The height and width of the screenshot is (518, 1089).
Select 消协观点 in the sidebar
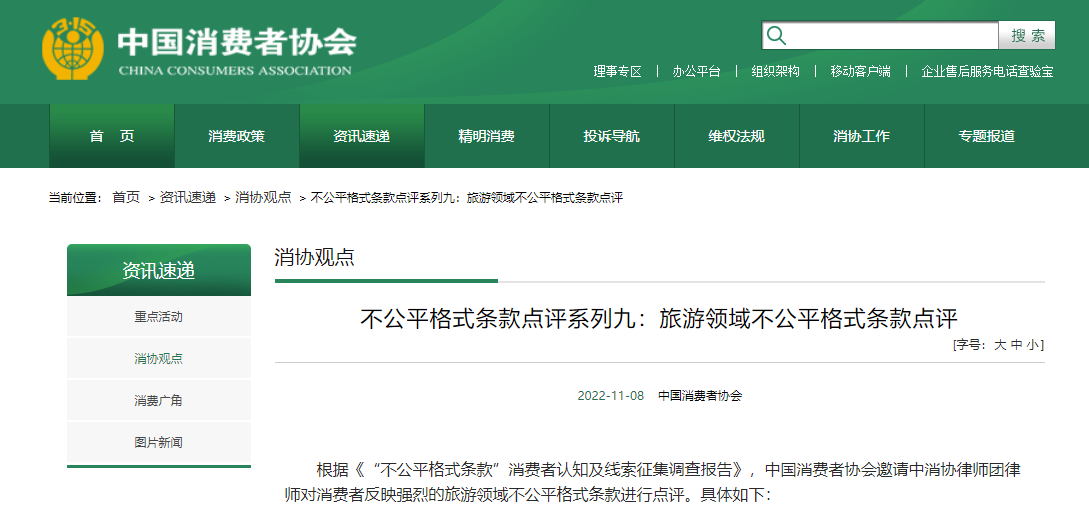(159, 359)
